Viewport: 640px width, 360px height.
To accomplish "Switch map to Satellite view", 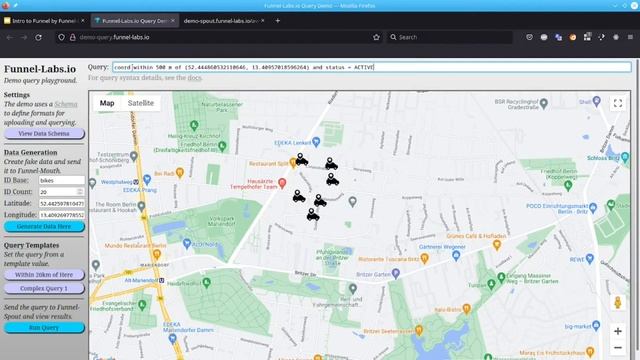I will [140, 103].
